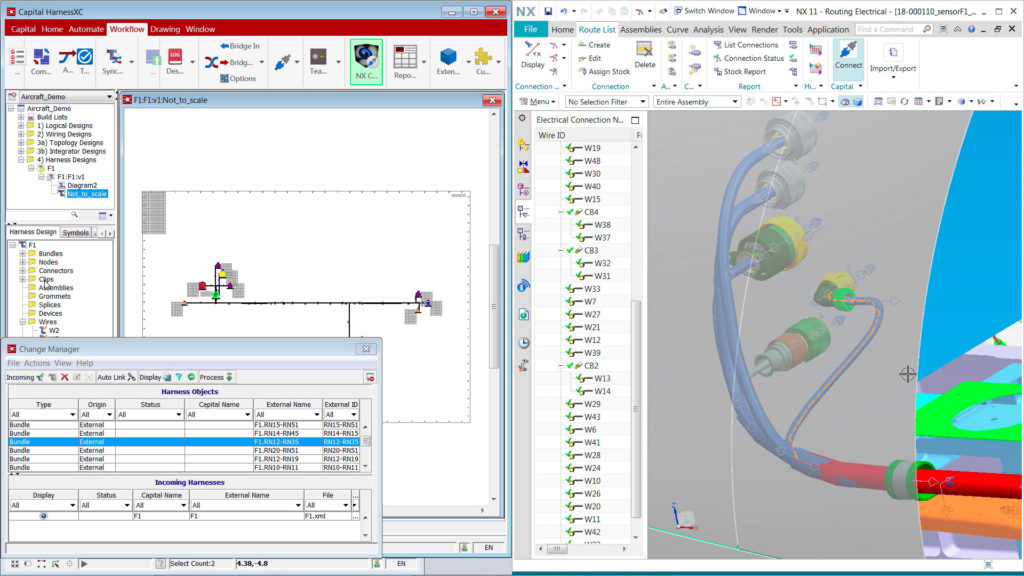Click the NX Connect icon in Capital HarnessXC
Image resolution: width=1024 pixels, height=576 pixels.
366,61
